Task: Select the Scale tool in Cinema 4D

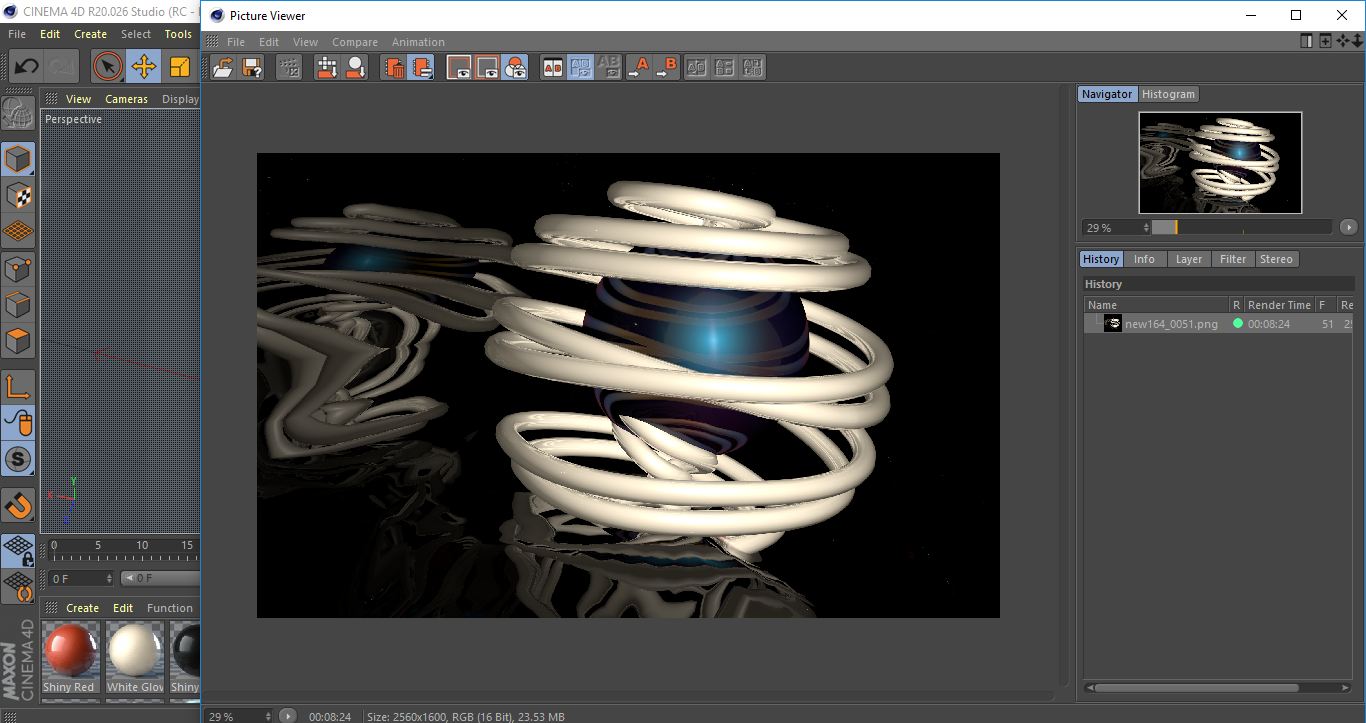Action: click(x=180, y=67)
